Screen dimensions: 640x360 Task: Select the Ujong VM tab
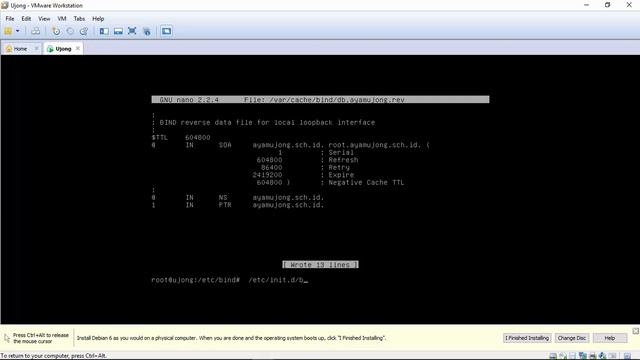(63, 49)
